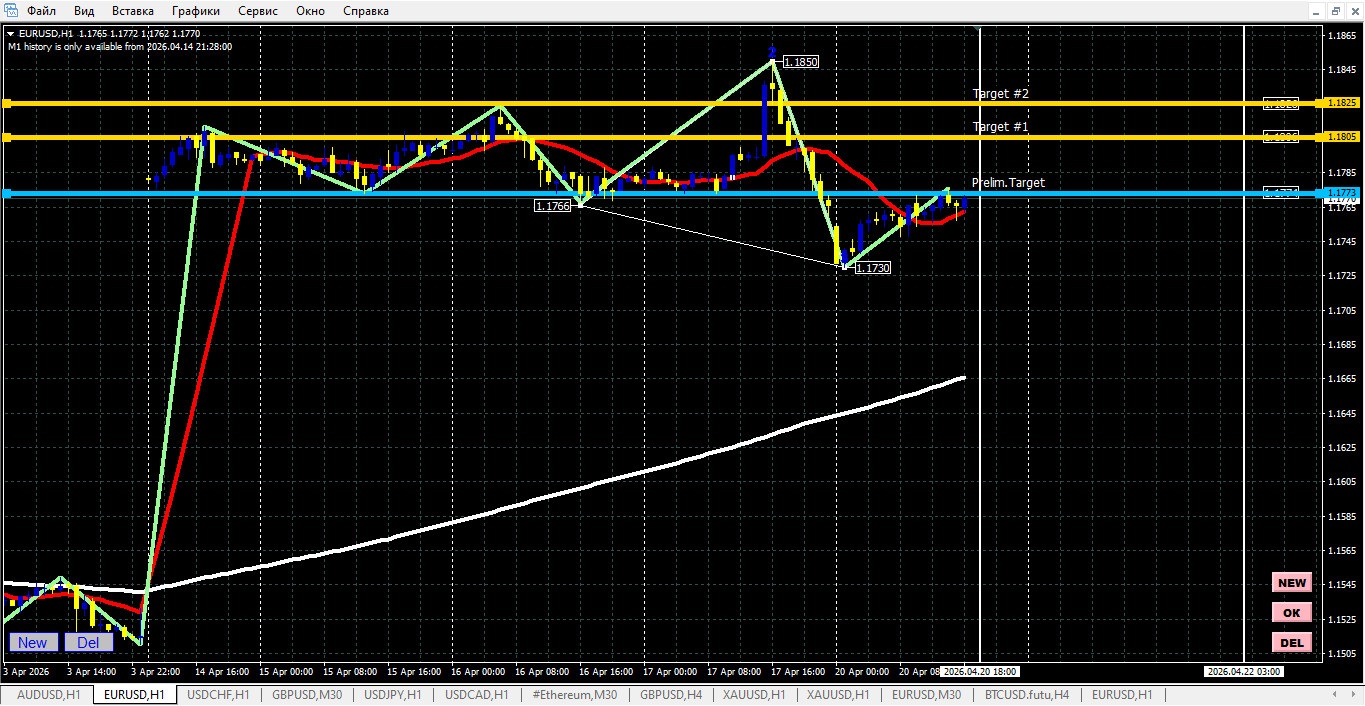Click the 1.1773 blue price tag on axis

[1341, 192]
